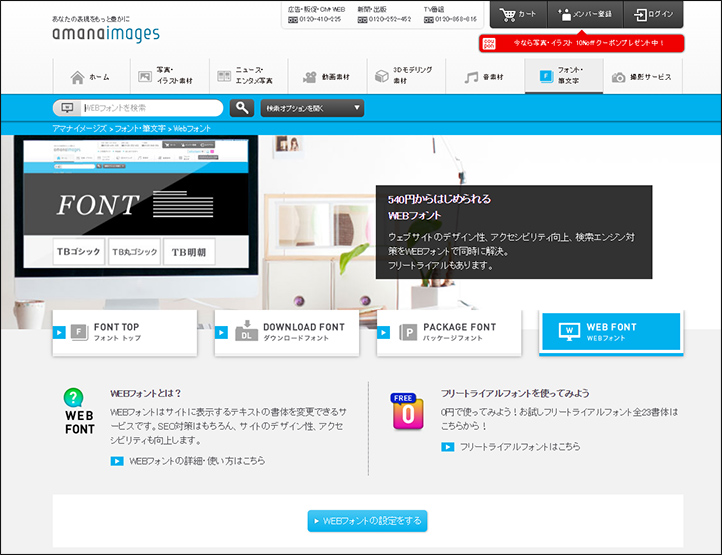
Task: Open the Photo & Illustration tab
Action: tap(169, 76)
